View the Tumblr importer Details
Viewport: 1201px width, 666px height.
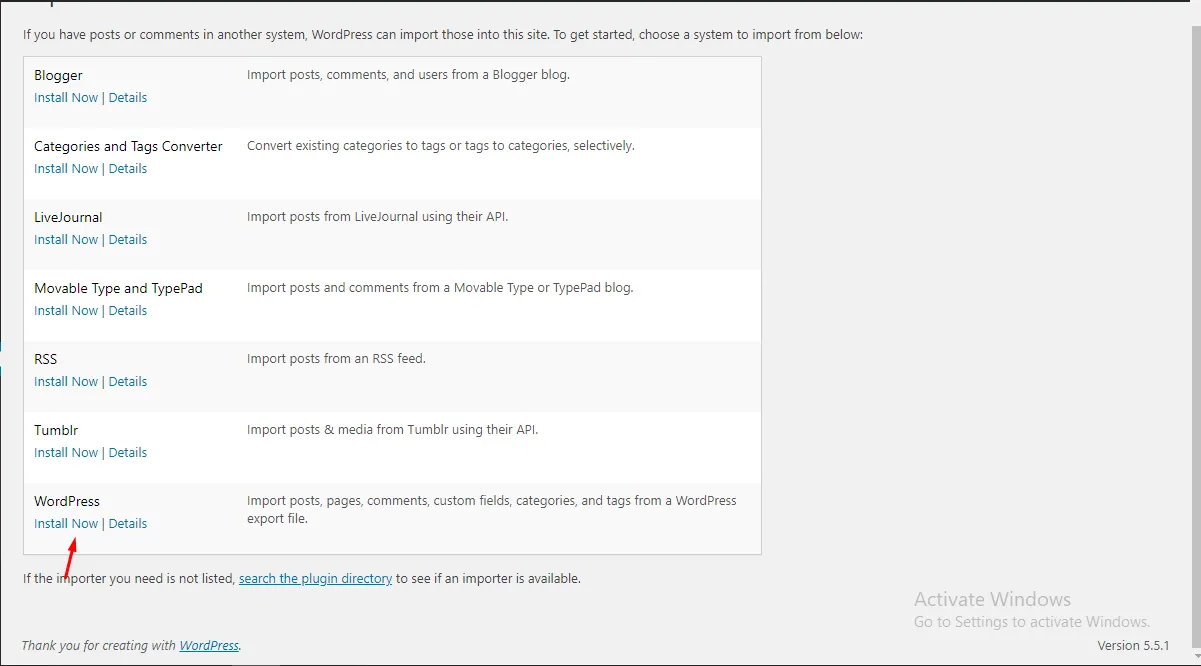click(128, 453)
